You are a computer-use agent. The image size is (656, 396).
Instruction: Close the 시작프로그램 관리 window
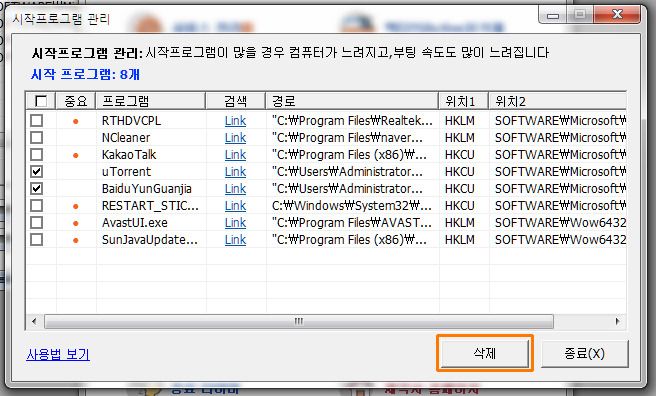pos(617,15)
